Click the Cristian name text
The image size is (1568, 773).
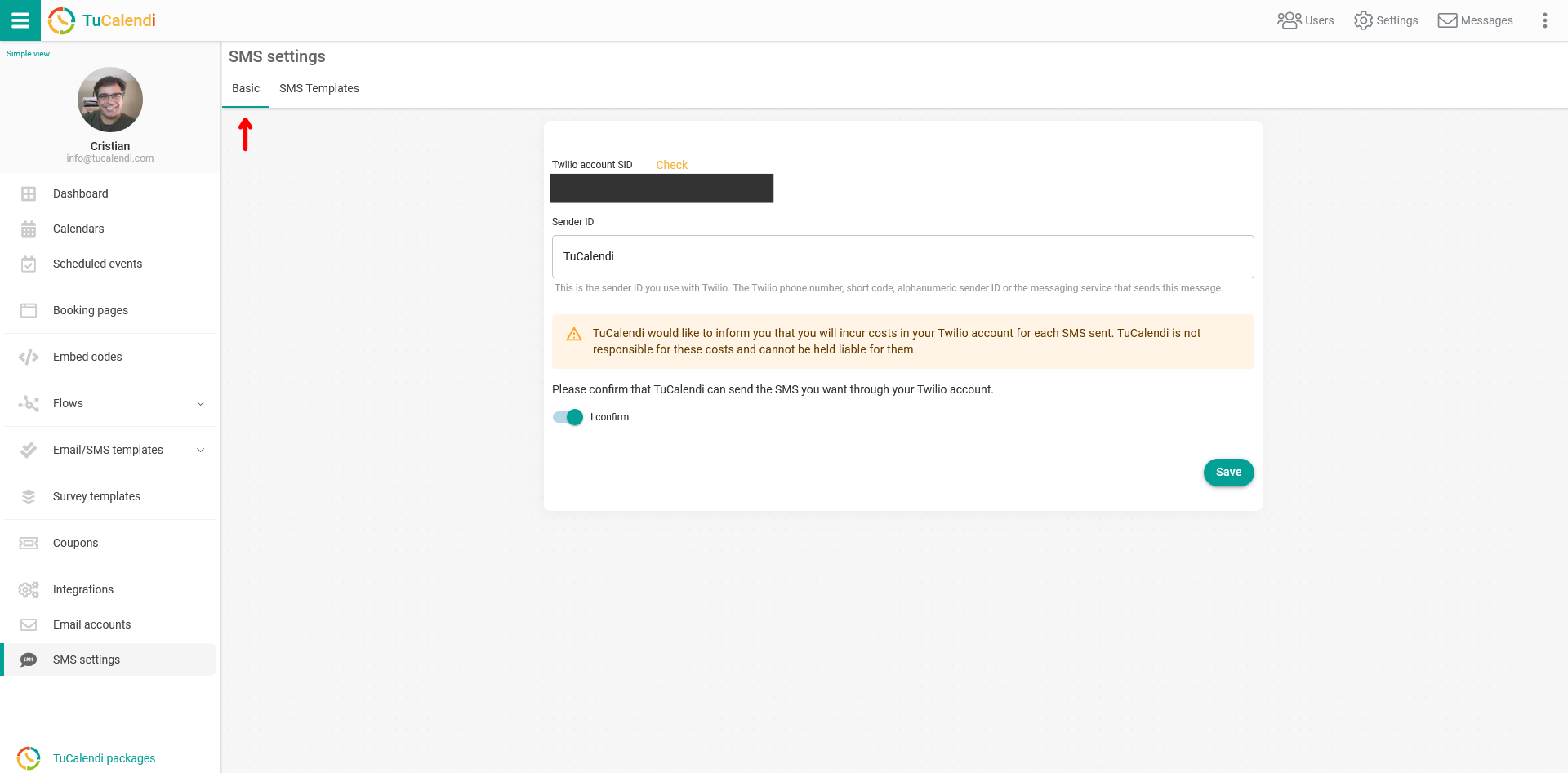(x=110, y=146)
